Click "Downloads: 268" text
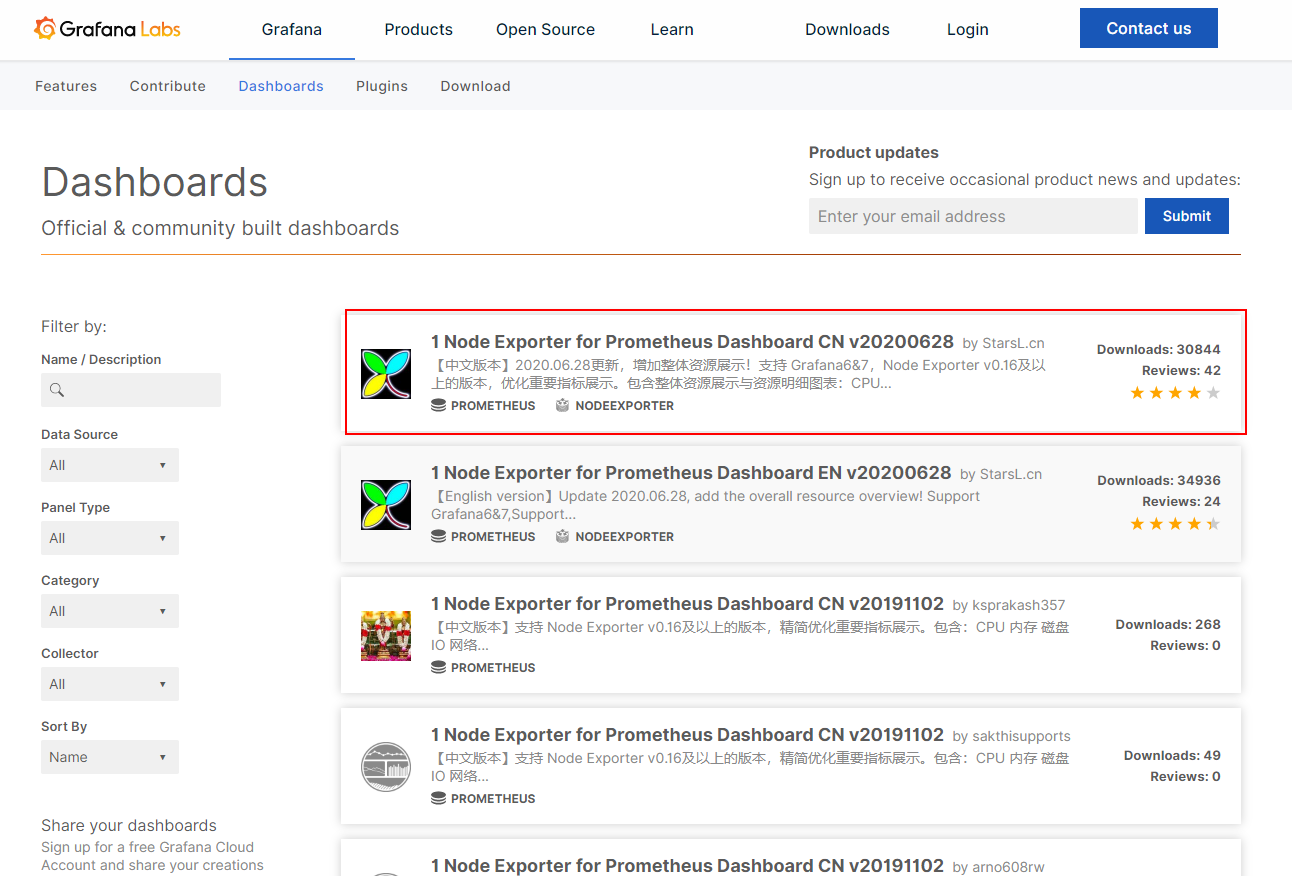 [x=1168, y=625]
